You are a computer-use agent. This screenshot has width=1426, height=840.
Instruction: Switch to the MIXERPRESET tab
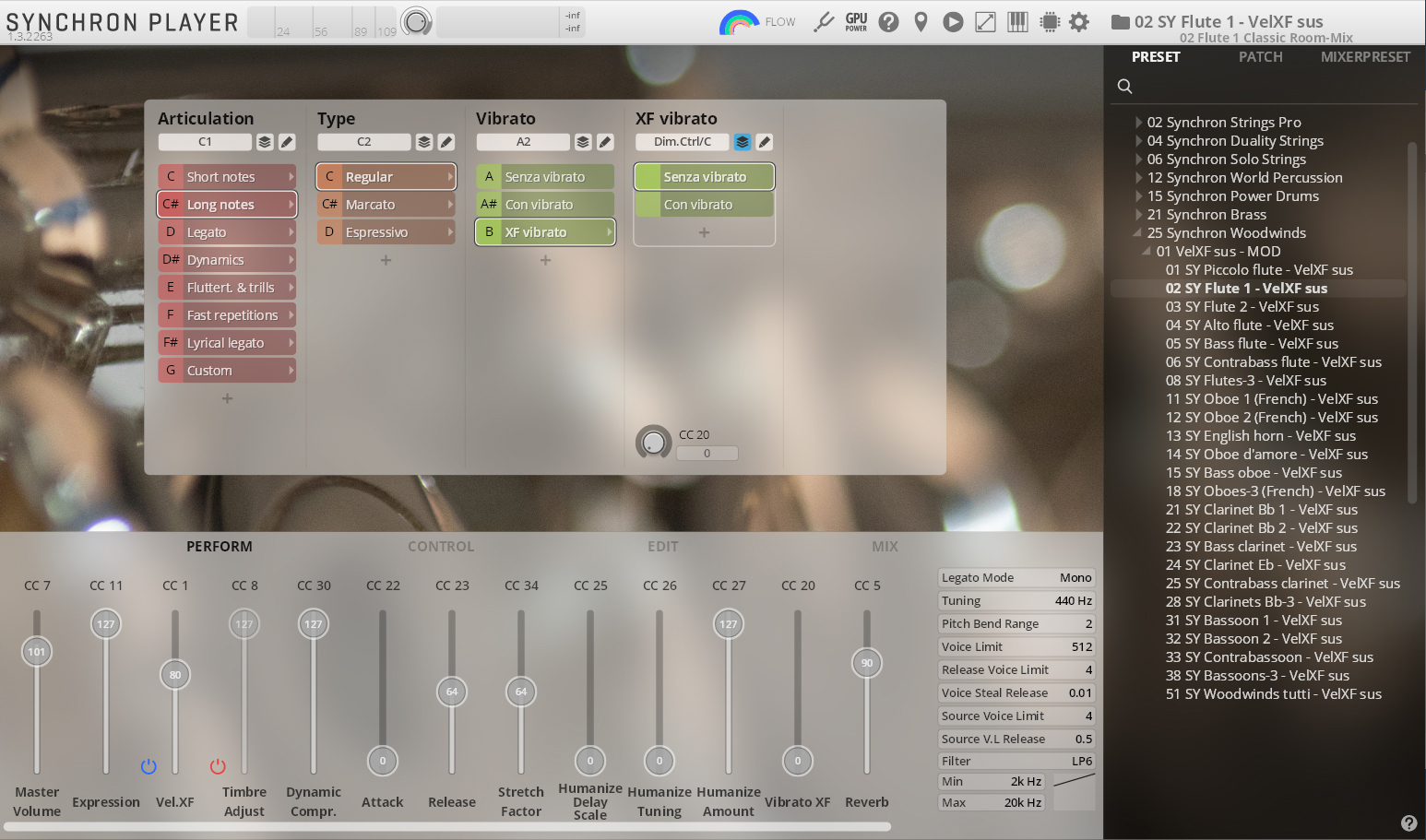1365,57
